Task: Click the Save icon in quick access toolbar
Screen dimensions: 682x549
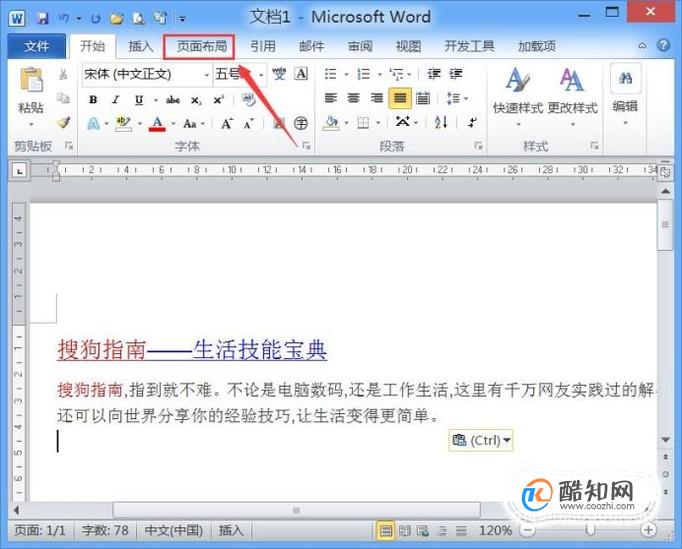Action: 42,18
